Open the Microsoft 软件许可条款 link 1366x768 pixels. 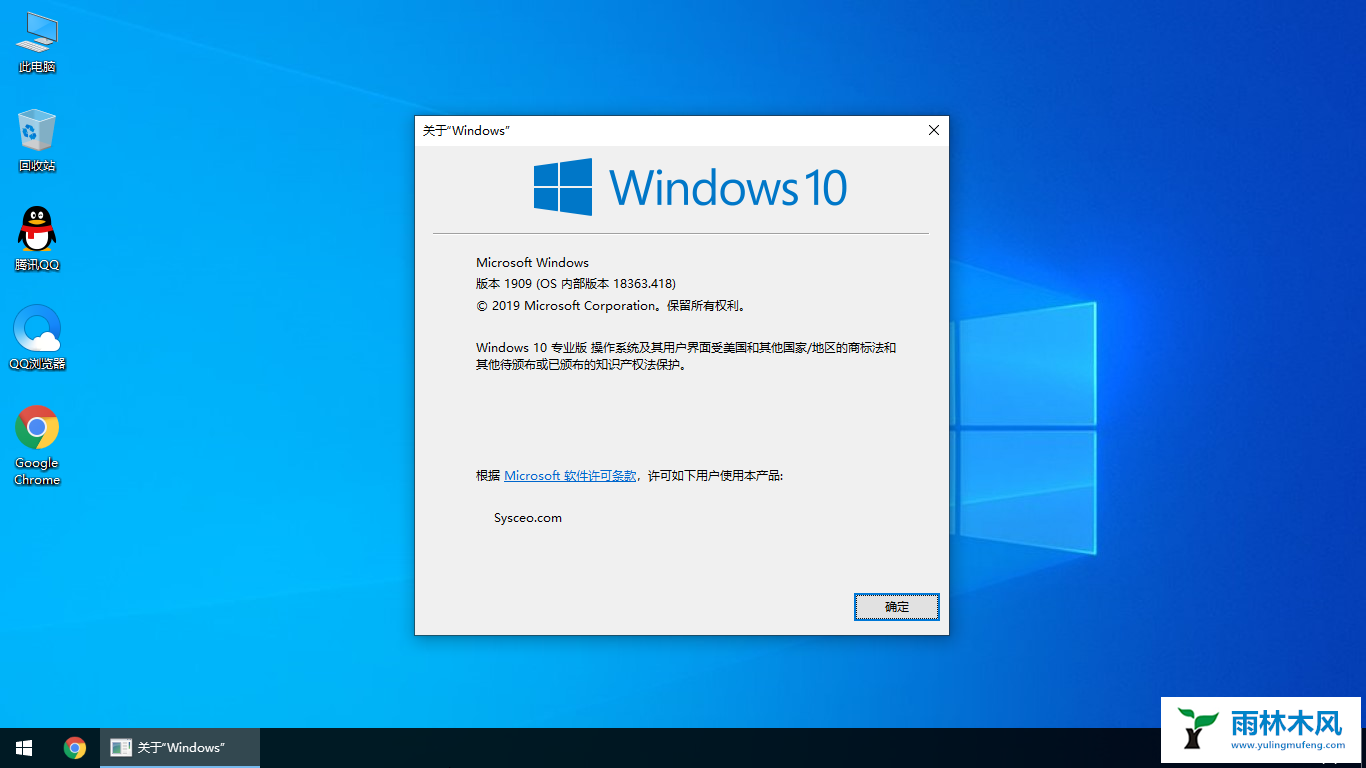pyautogui.click(x=570, y=476)
